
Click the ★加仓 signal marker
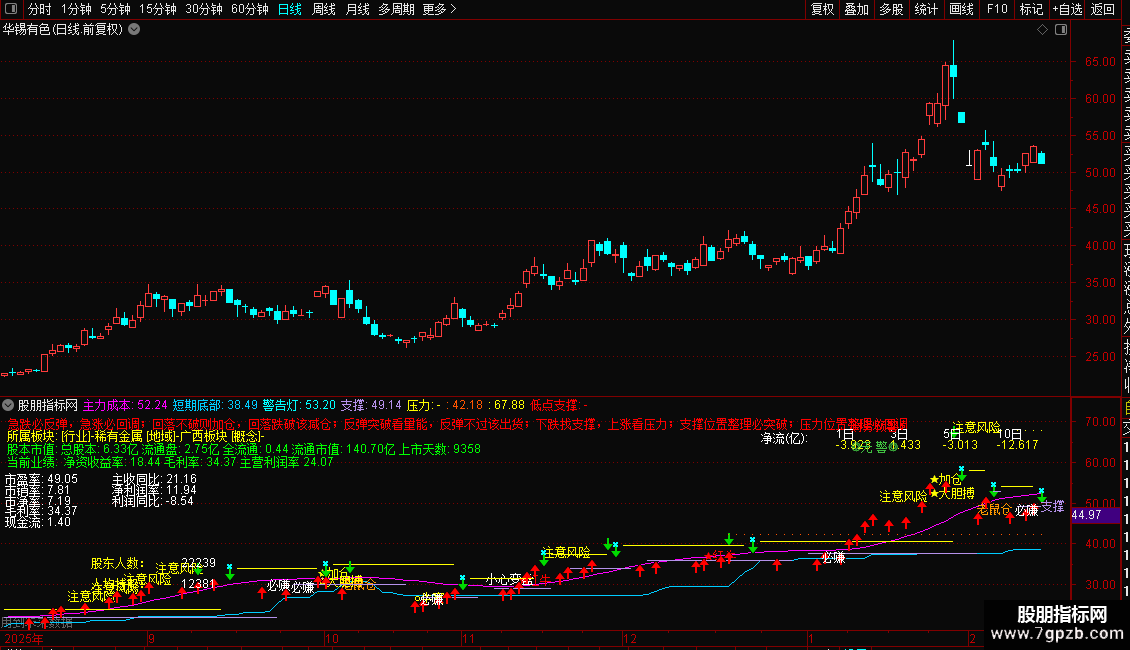point(946,480)
